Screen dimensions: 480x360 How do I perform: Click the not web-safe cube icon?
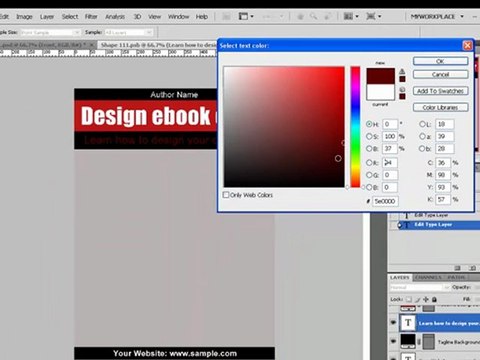click(402, 89)
